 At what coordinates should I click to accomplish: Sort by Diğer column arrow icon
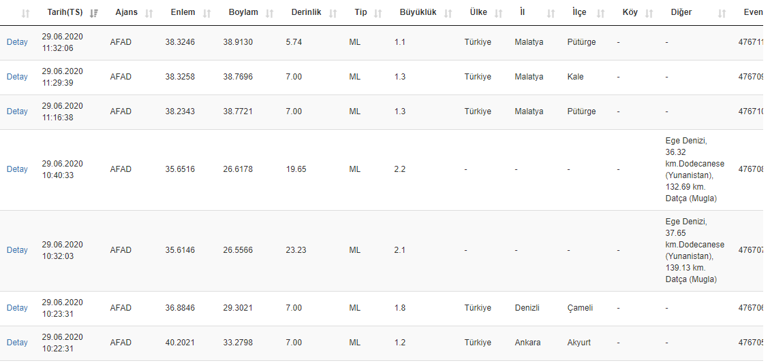721,13
